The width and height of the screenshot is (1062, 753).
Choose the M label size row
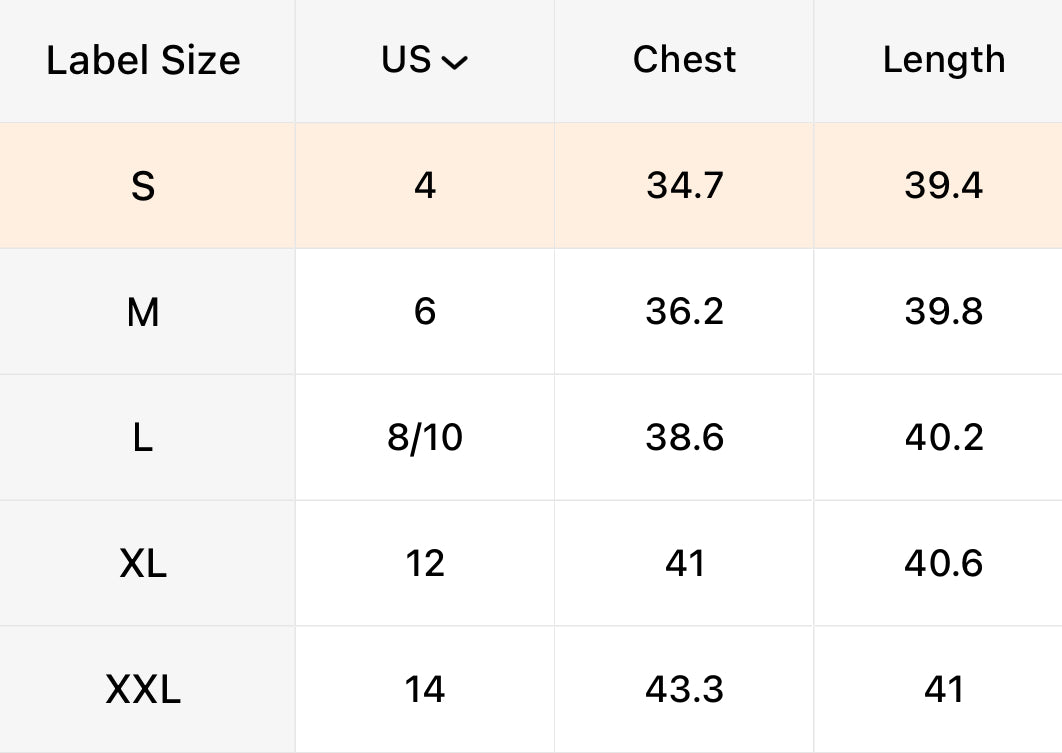coord(143,312)
